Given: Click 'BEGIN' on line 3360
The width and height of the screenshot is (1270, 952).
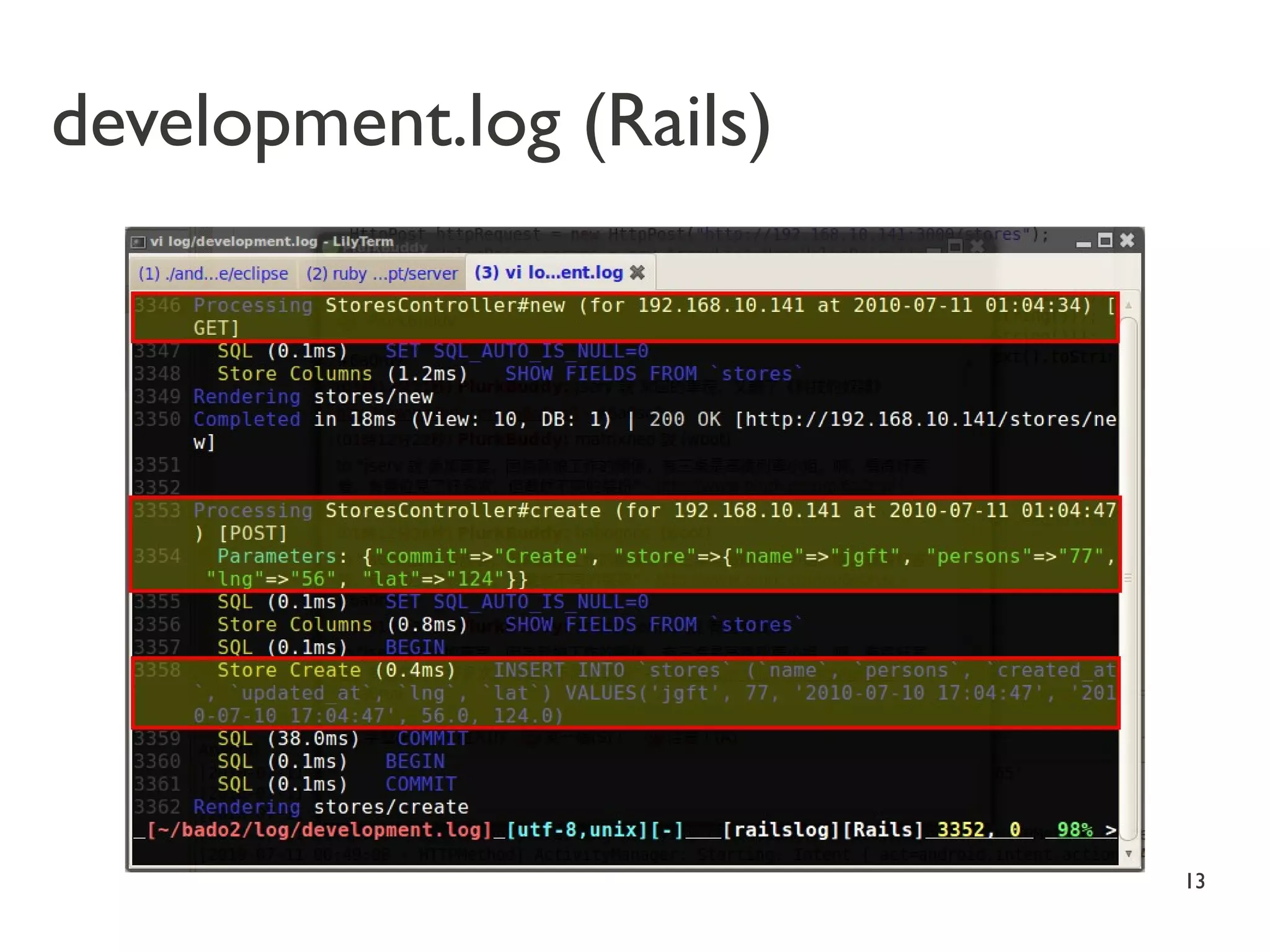Looking at the screenshot, I should pos(415,762).
